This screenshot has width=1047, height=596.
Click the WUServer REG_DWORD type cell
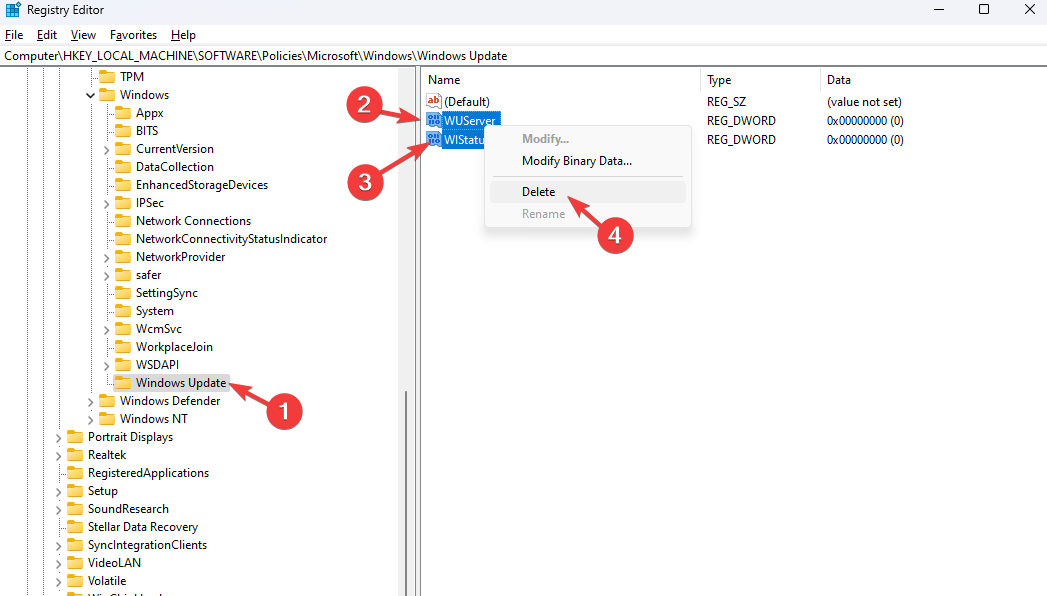tap(741, 121)
